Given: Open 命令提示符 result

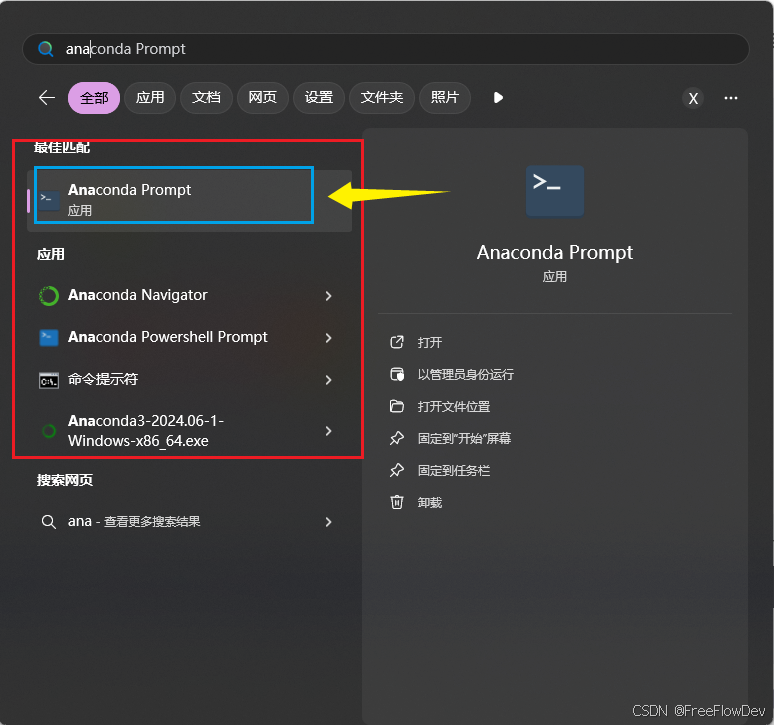Looking at the screenshot, I should [x=190, y=380].
